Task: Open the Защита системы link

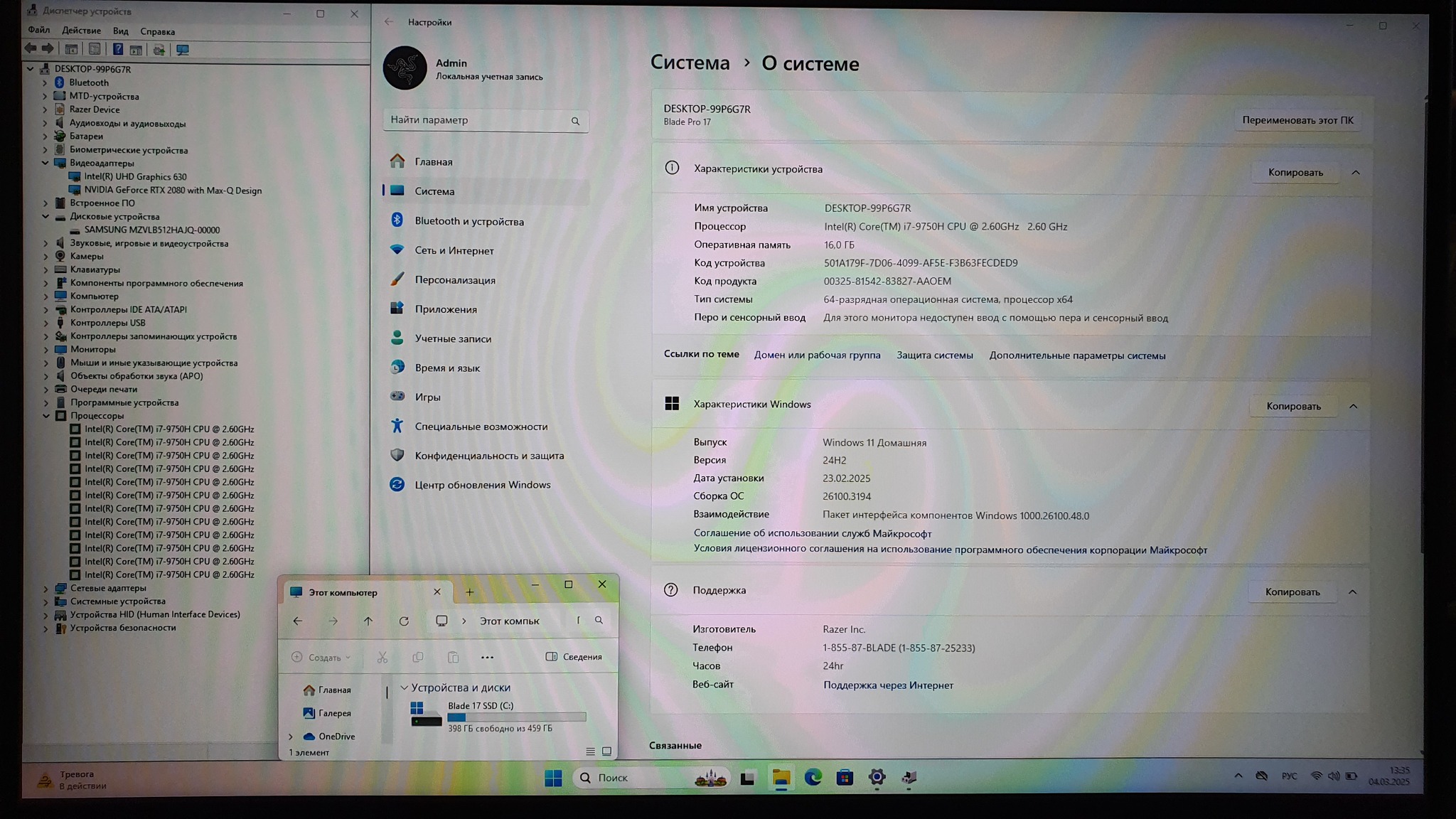Action: (x=934, y=355)
